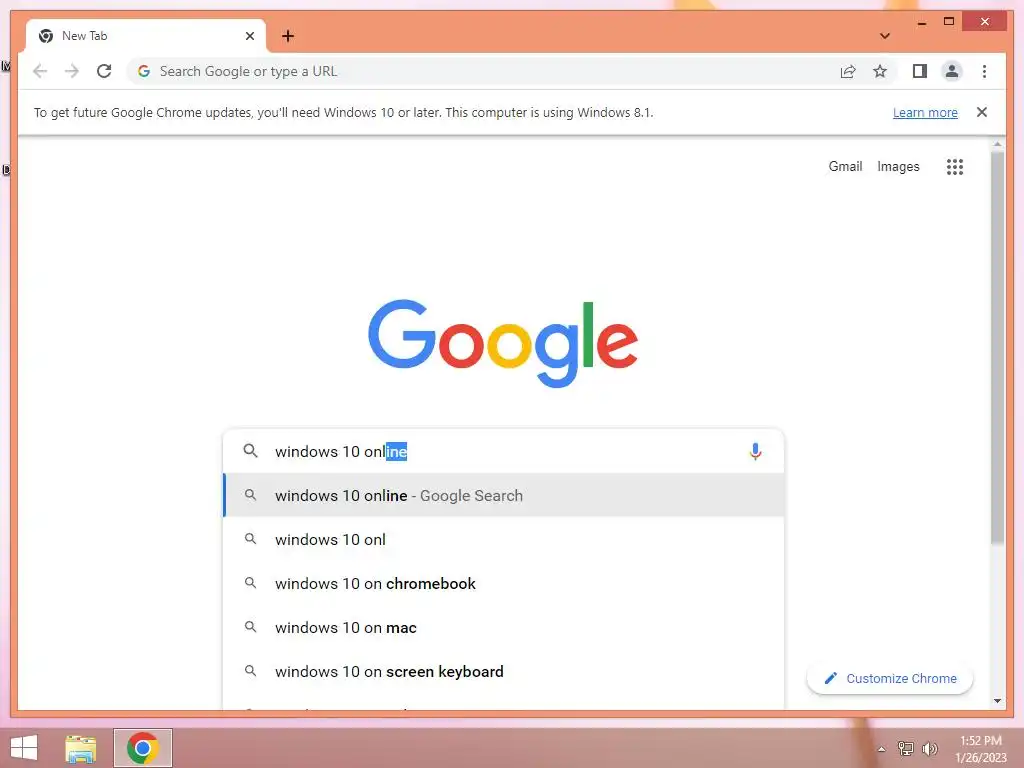Choose suggestion 'windows 10 on chromebook'
This screenshot has width=1024, height=768.
[504, 583]
